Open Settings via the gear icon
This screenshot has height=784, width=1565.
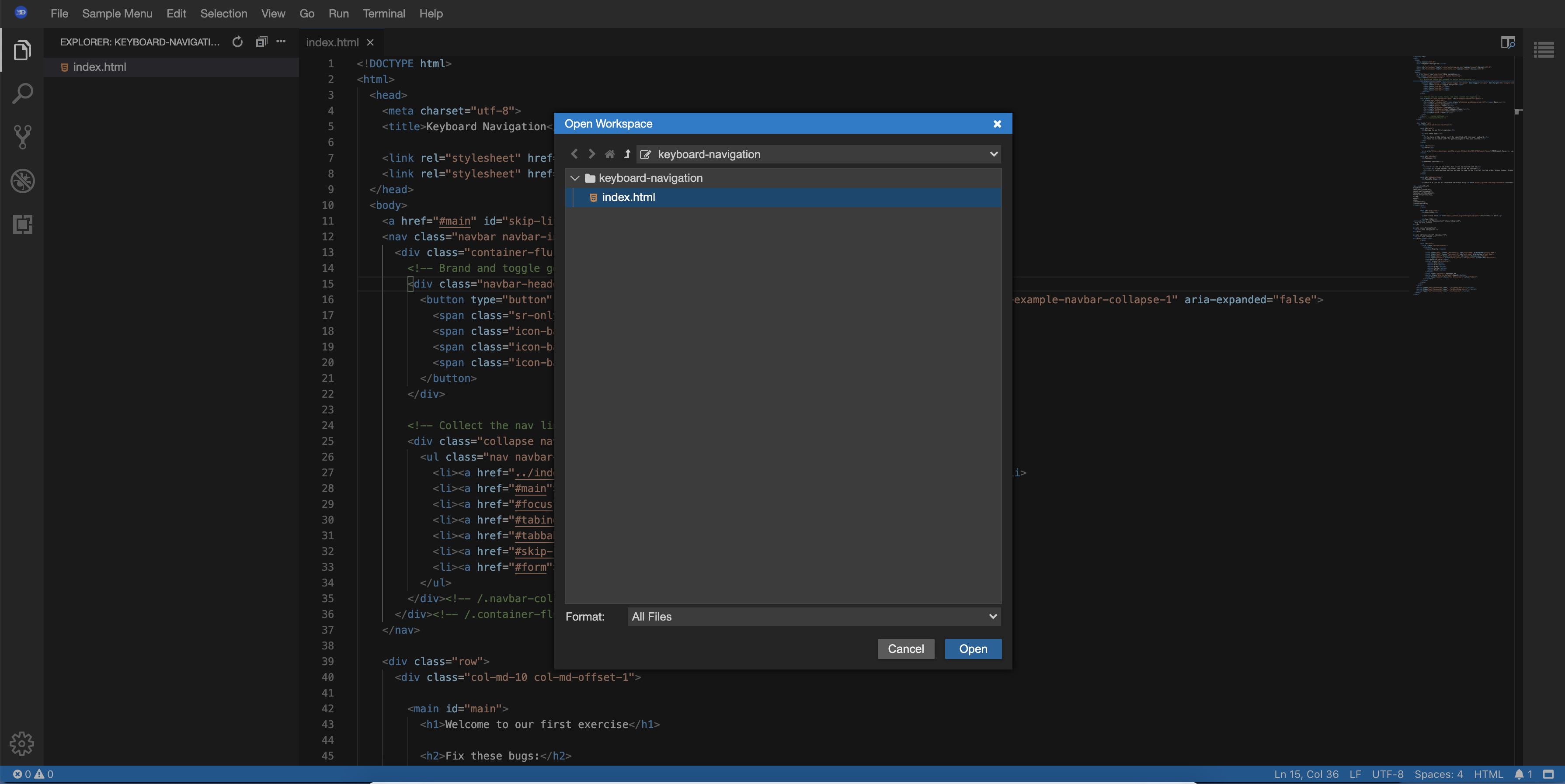click(22, 743)
